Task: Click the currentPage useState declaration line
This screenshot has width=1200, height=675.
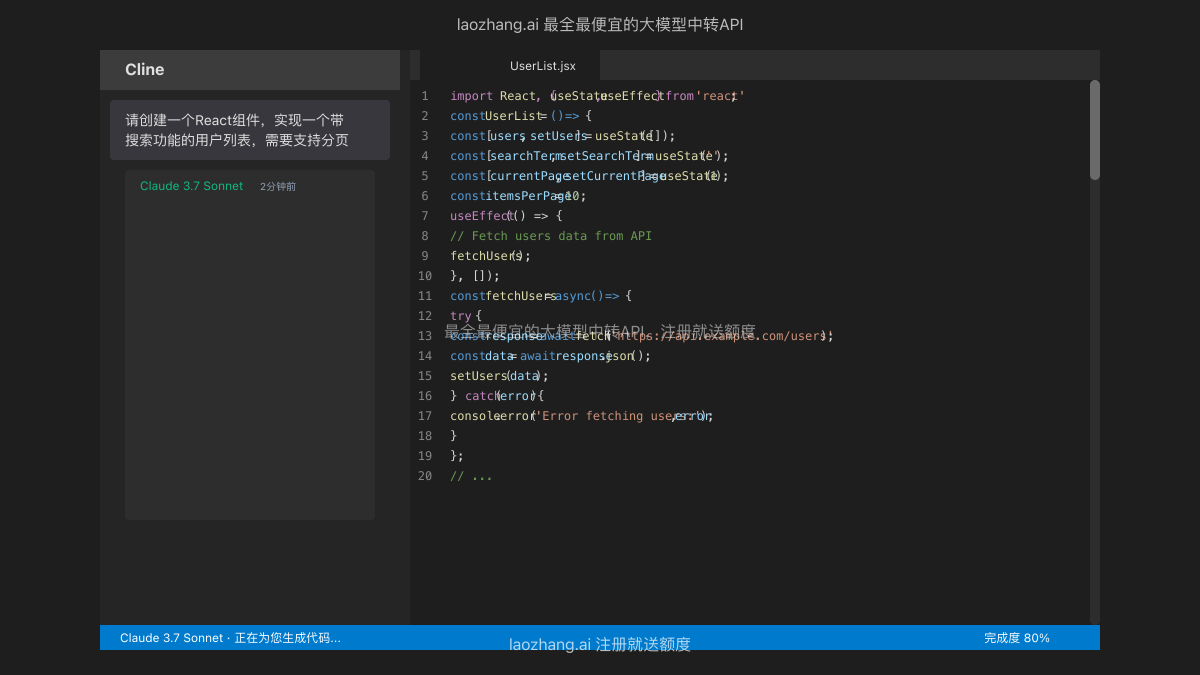Action: click(590, 176)
